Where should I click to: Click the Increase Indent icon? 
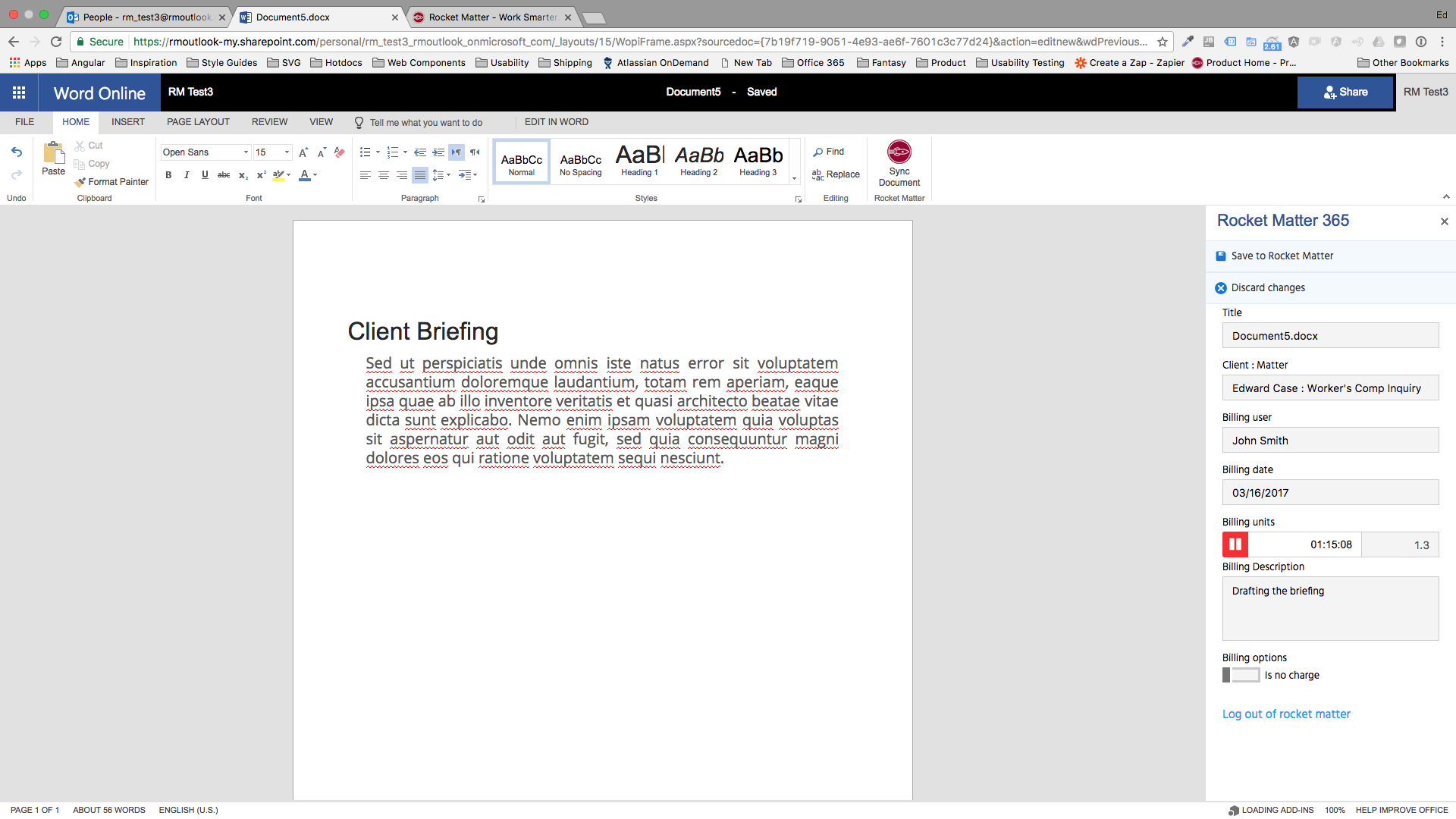click(438, 152)
